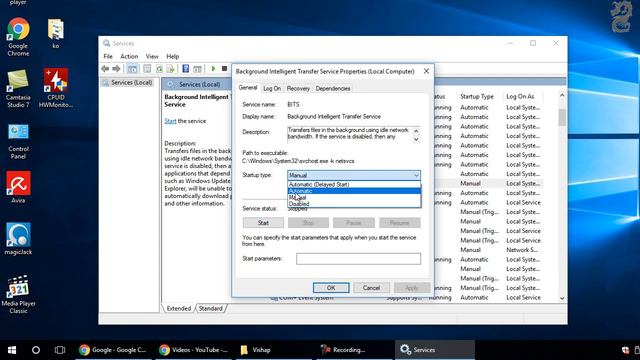
Task: Close the BITS properties dialog
Action: 426,71
